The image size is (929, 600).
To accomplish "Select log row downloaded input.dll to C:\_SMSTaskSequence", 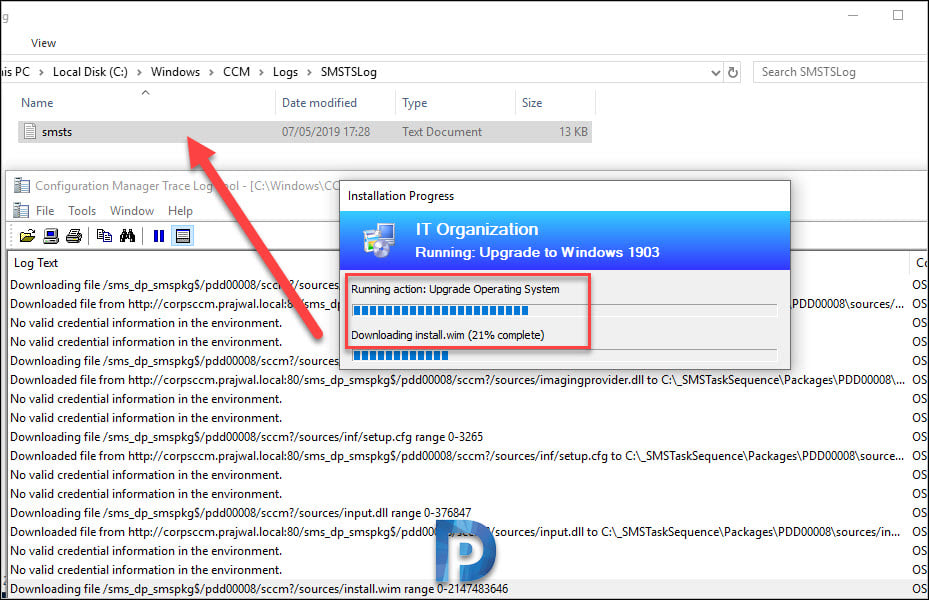I will 457,532.
